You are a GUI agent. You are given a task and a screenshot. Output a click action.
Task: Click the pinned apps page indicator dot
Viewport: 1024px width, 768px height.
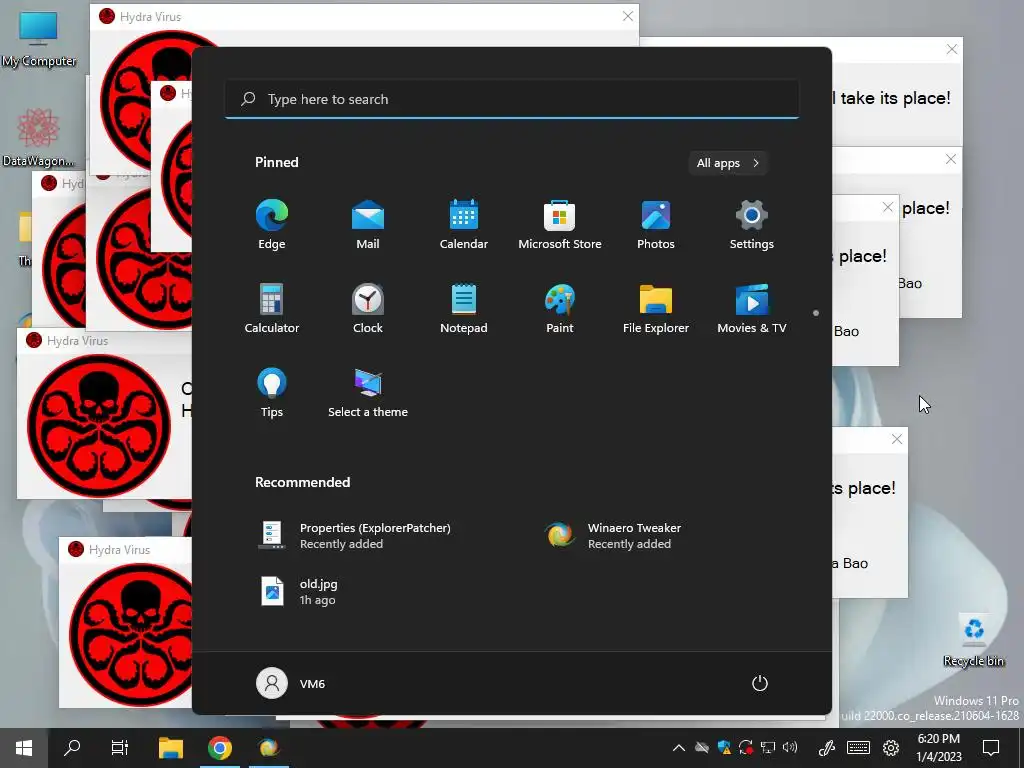tap(816, 313)
